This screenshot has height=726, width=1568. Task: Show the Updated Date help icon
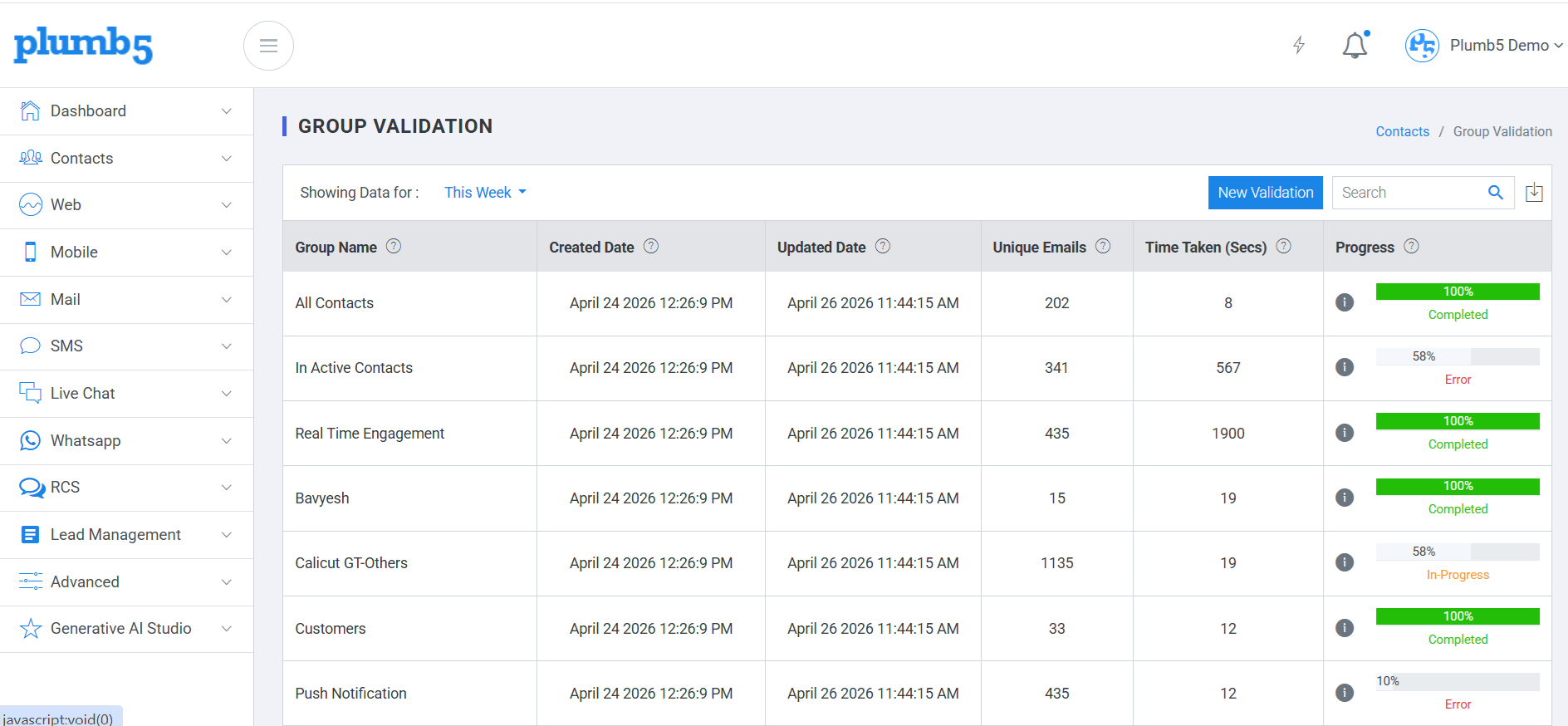tap(883, 246)
